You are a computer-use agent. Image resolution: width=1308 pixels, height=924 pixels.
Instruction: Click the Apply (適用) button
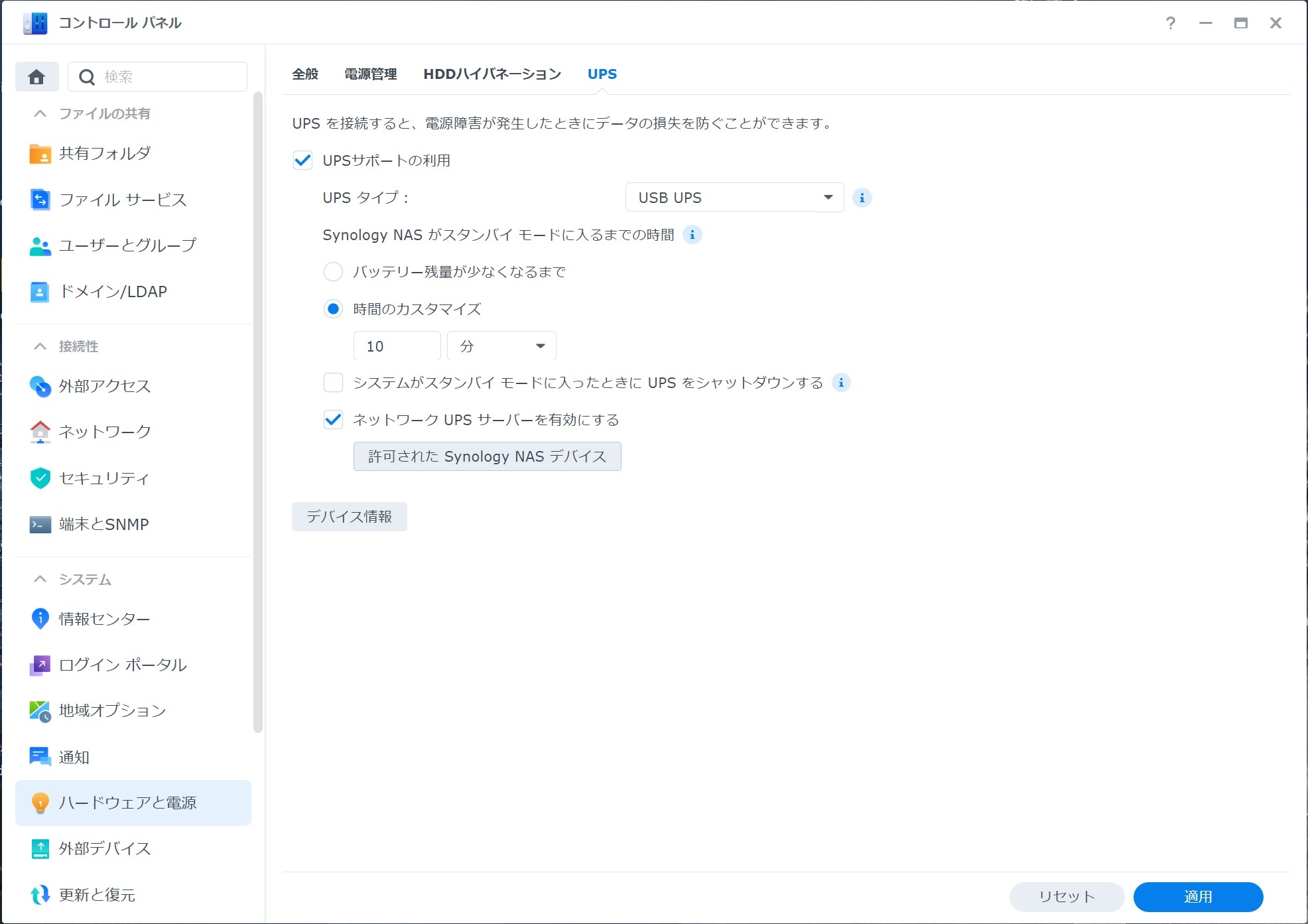pos(1197,897)
